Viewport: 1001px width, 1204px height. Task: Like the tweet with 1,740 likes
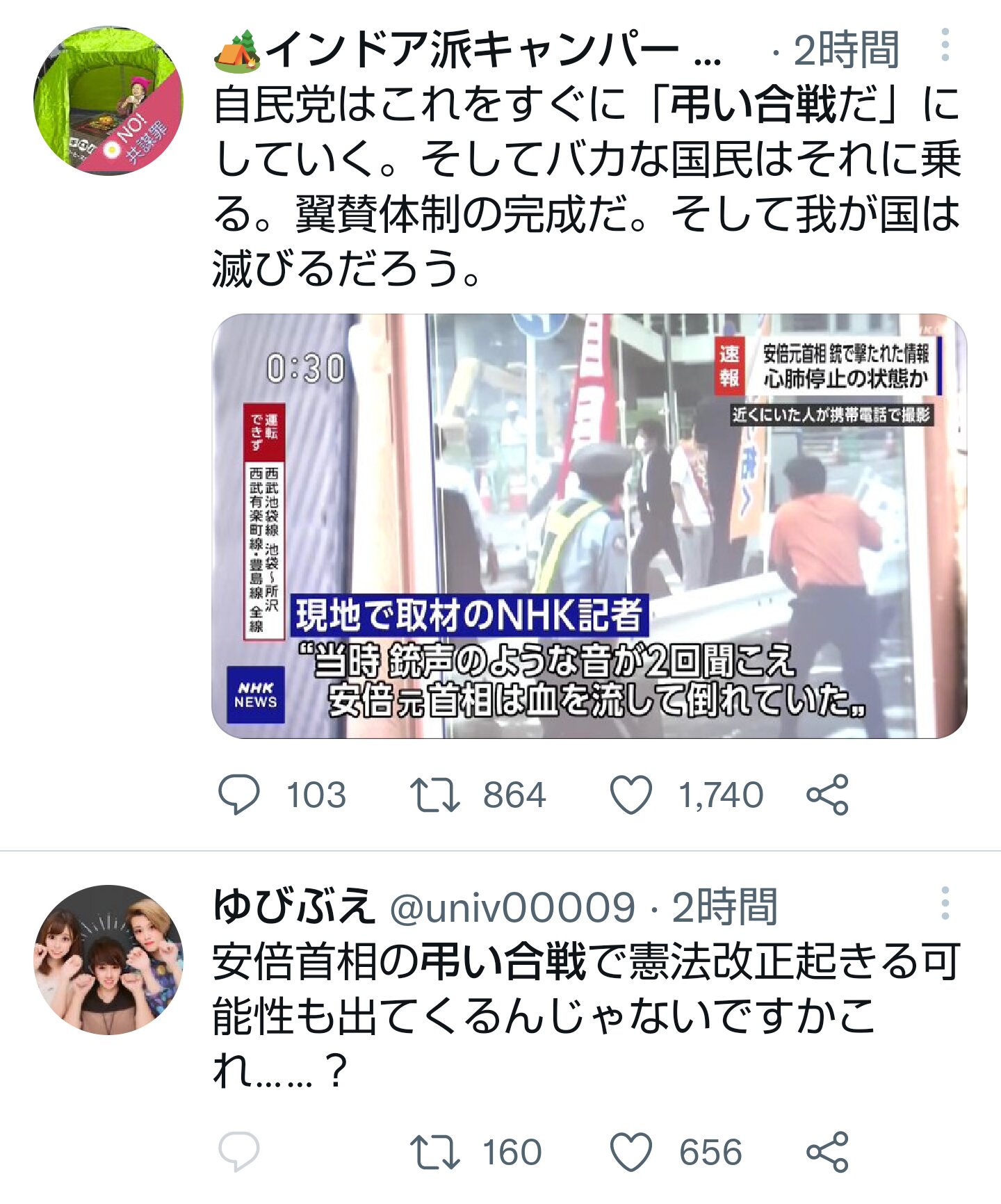[x=630, y=795]
